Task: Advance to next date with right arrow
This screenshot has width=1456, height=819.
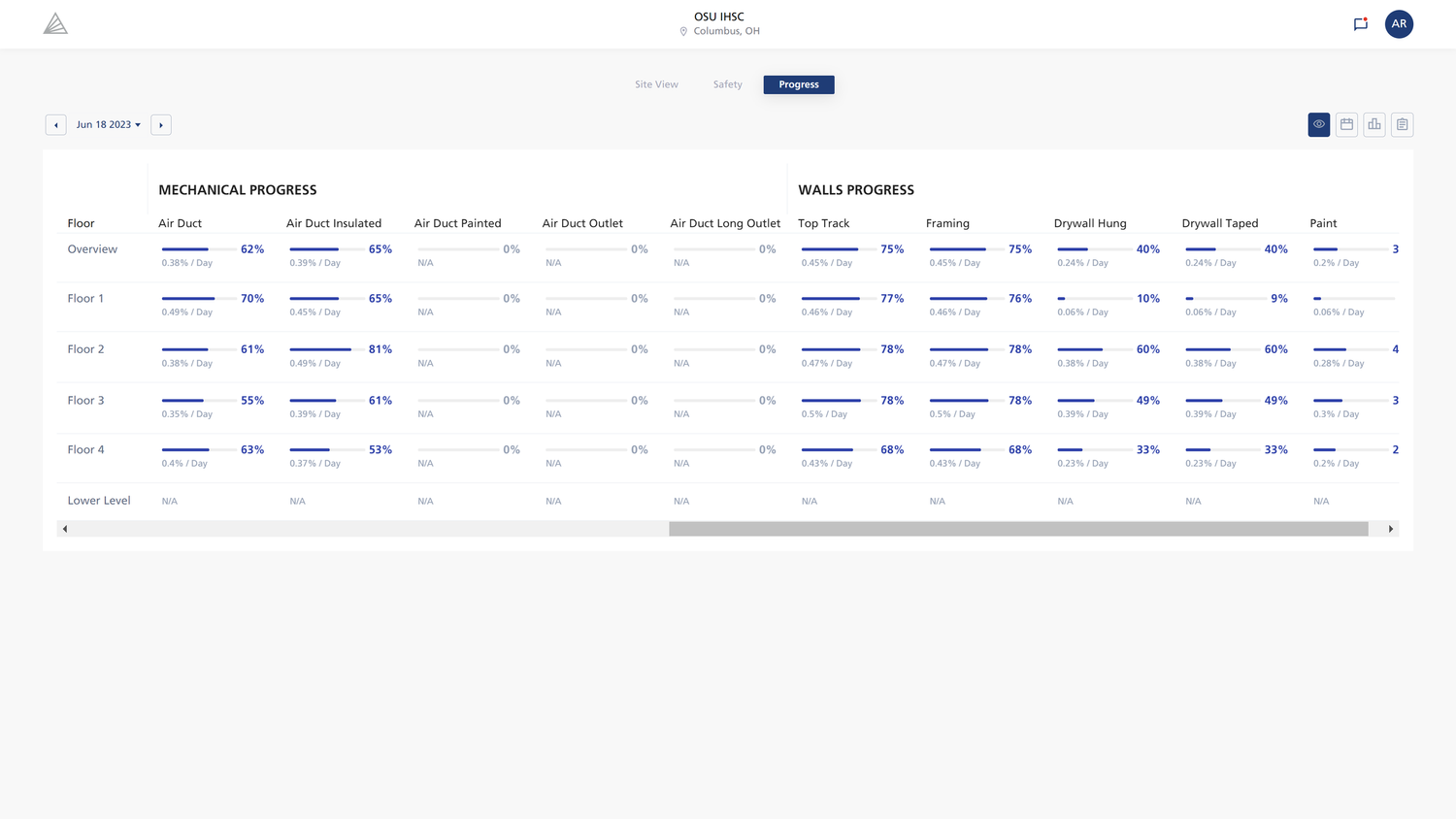Action: tap(160, 124)
